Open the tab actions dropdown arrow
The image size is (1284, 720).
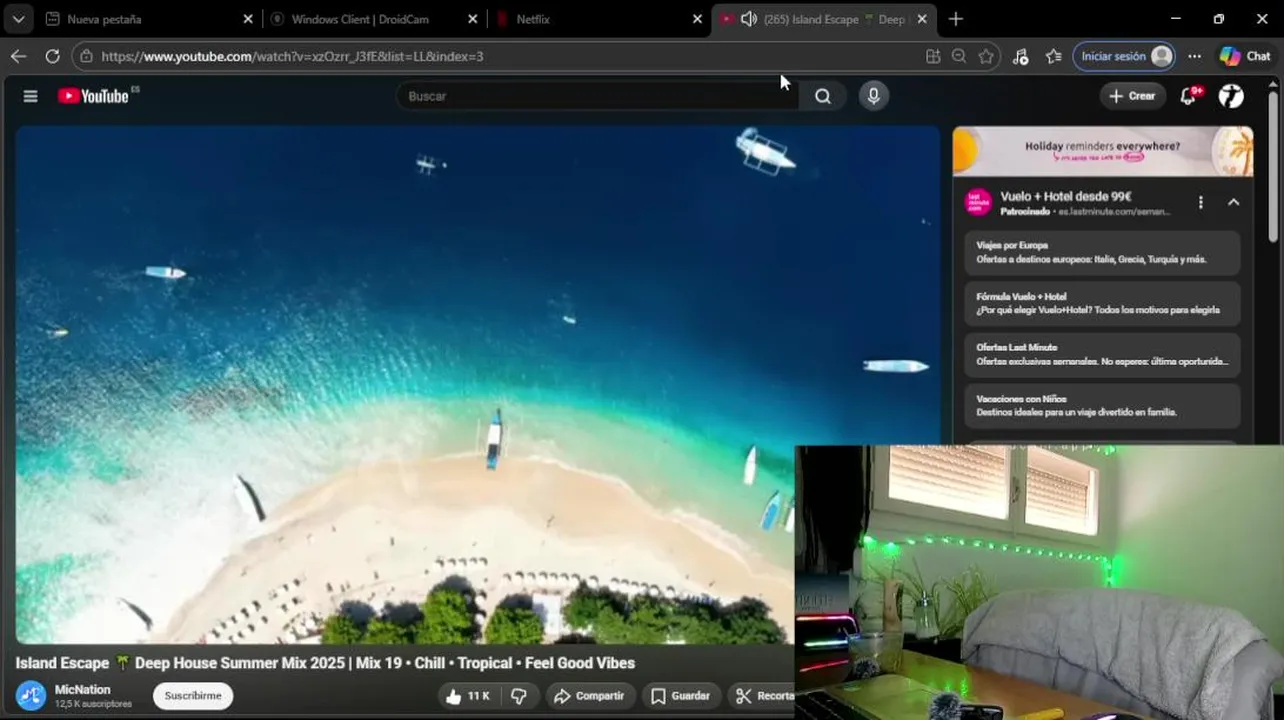click(18, 19)
